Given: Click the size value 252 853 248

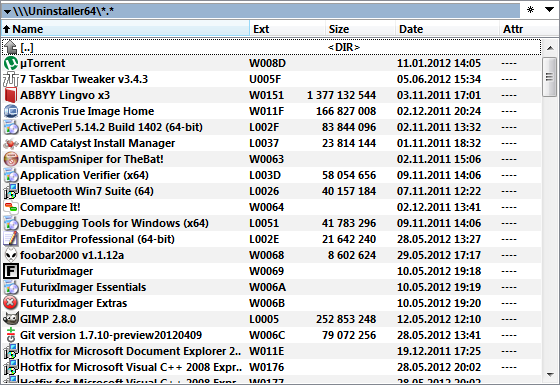Looking at the screenshot, I should (x=346, y=319).
